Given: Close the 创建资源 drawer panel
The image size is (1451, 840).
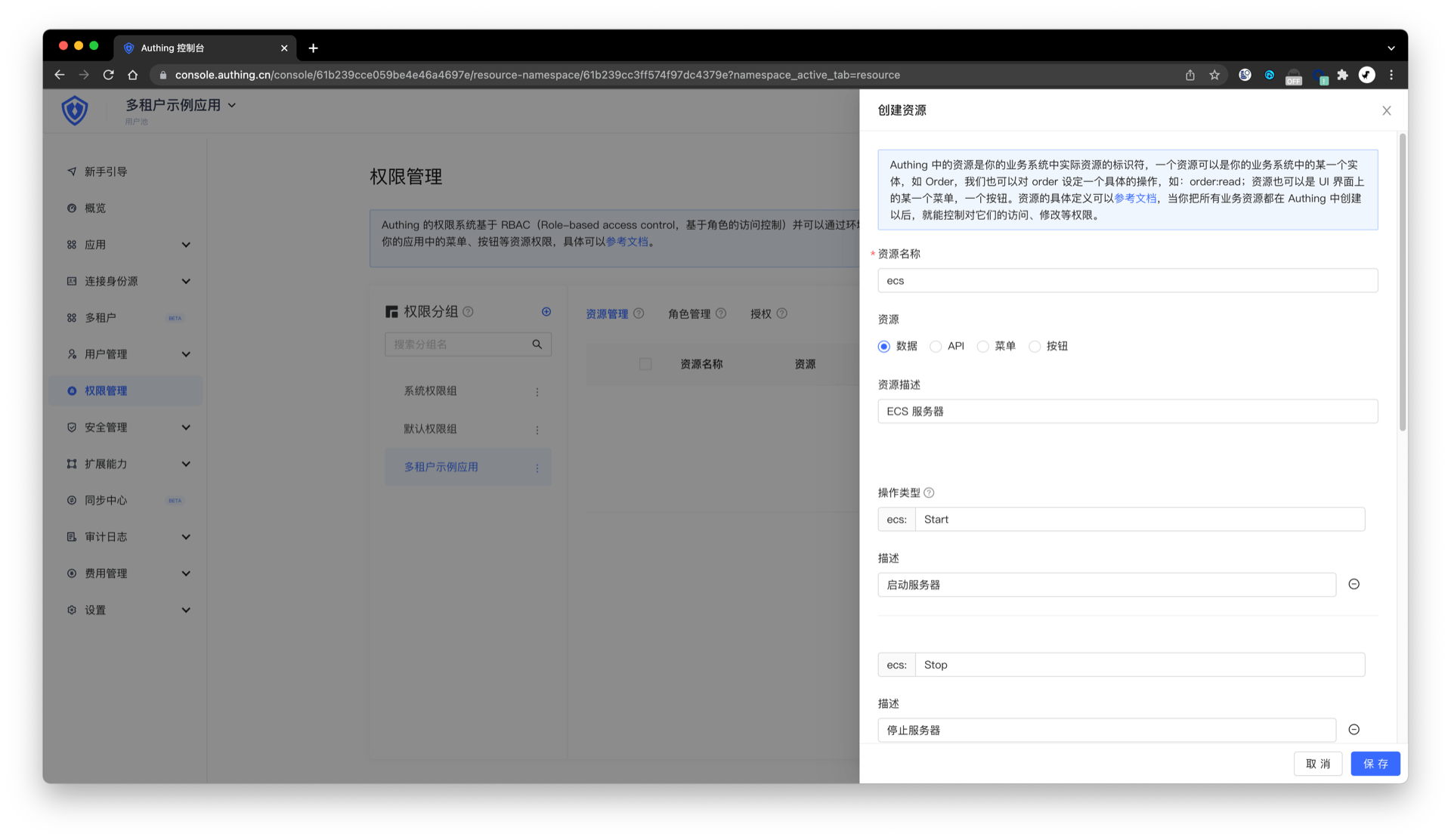Looking at the screenshot, I should tap(1386, 110).
